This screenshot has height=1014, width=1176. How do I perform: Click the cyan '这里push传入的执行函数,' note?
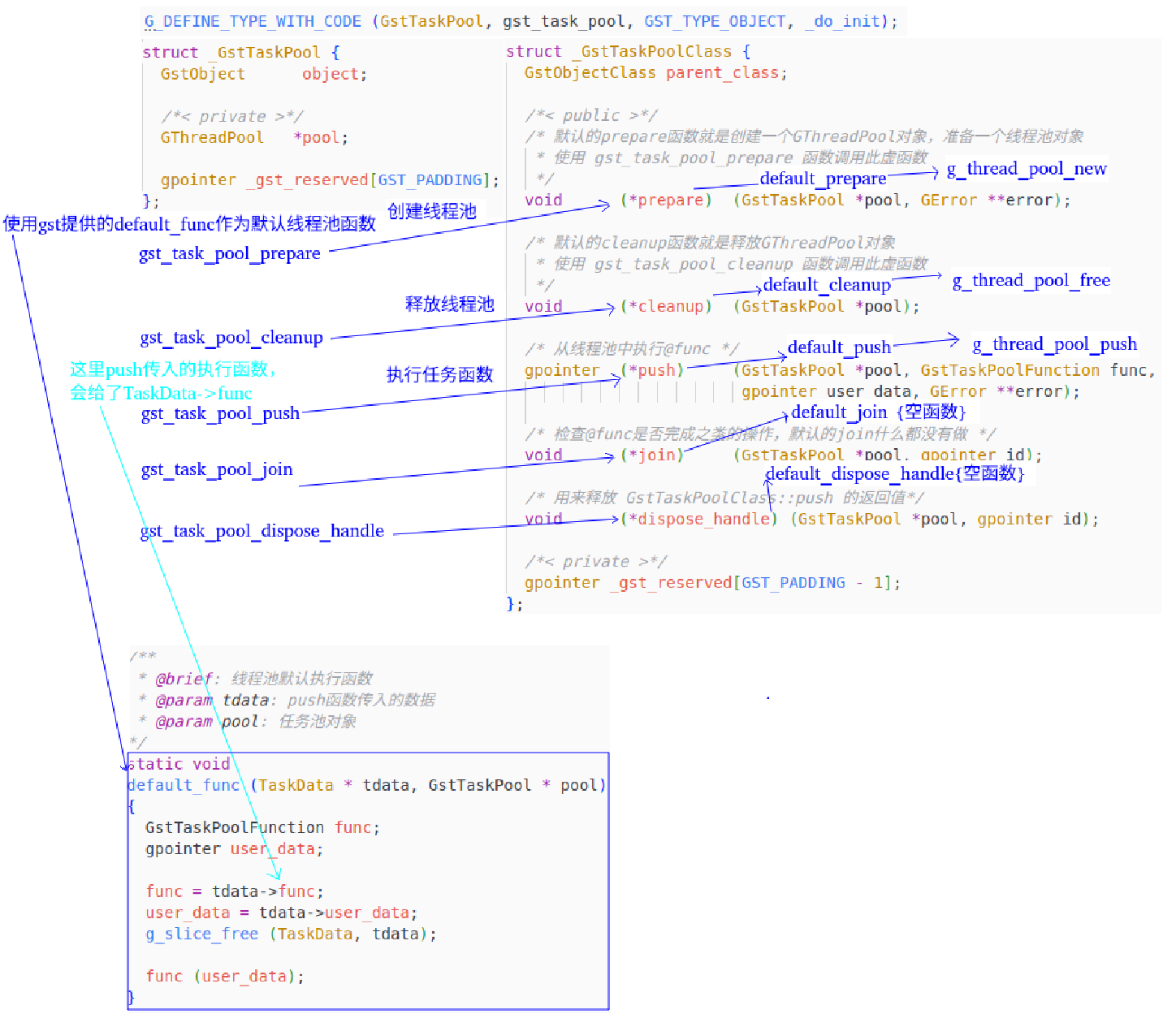click(x=173, y=369)
